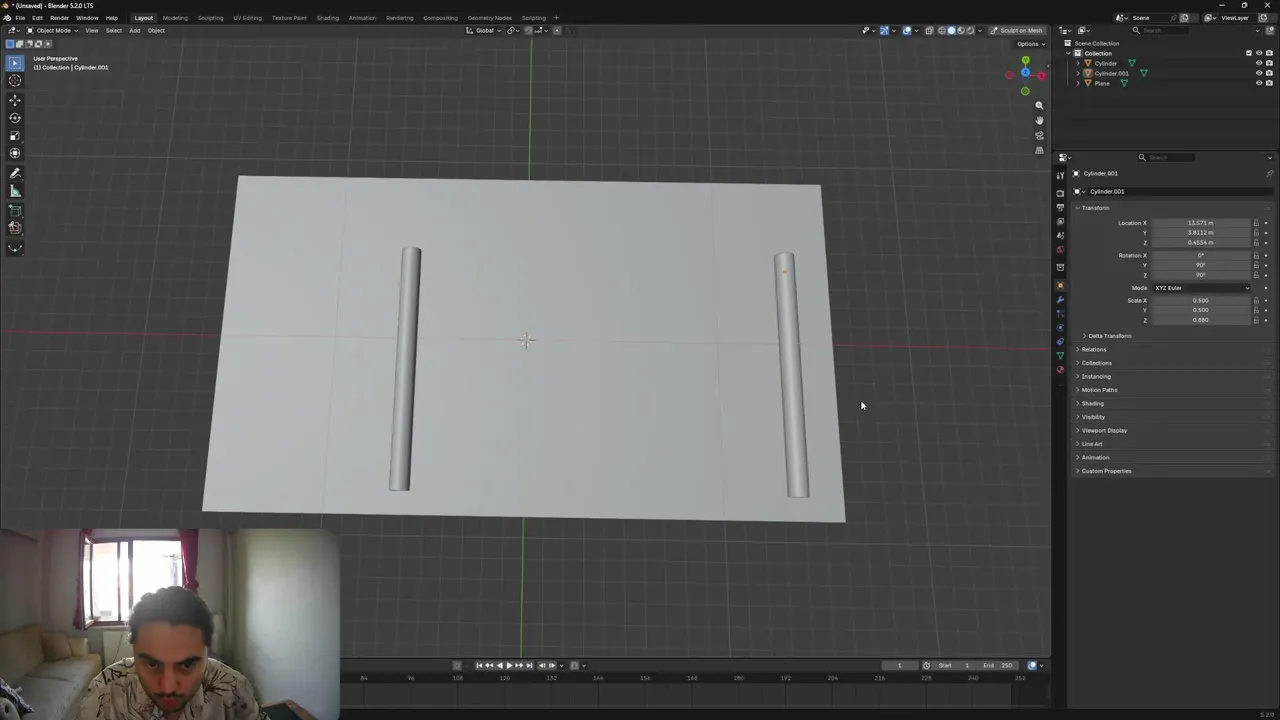Hide Collection in viewport via eye icon
The width and height of the screenshot is (1280, 720).
pyautogui.click(x=1259, y=53)
